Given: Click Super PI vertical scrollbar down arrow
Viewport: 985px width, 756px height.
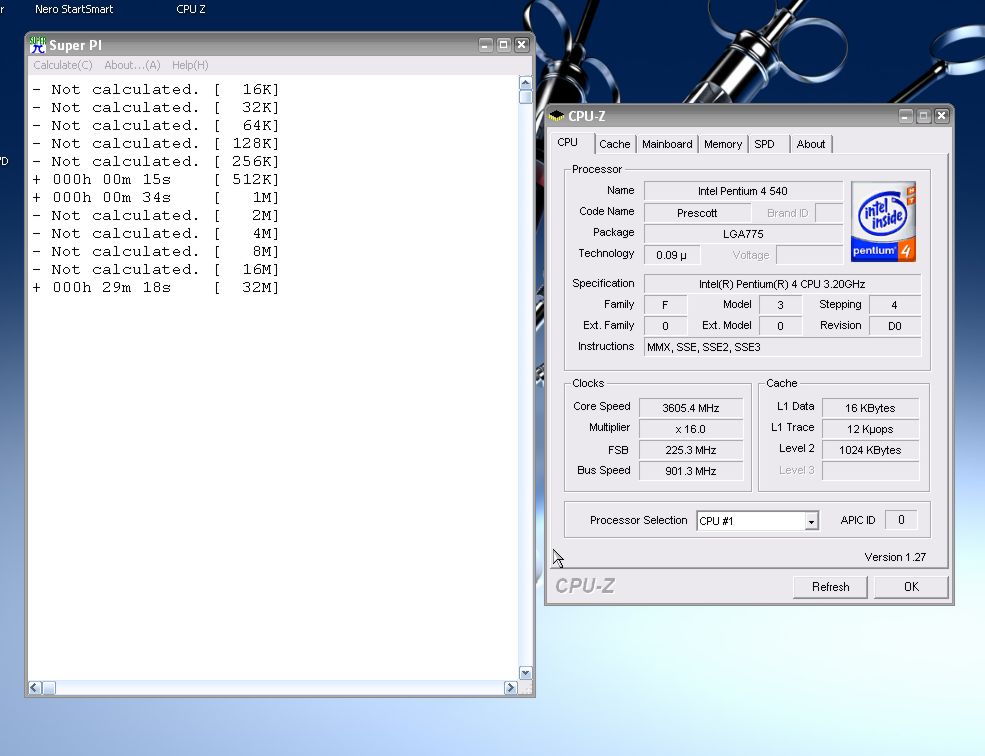Looking at the screenshot, I should tap(526, 673).
